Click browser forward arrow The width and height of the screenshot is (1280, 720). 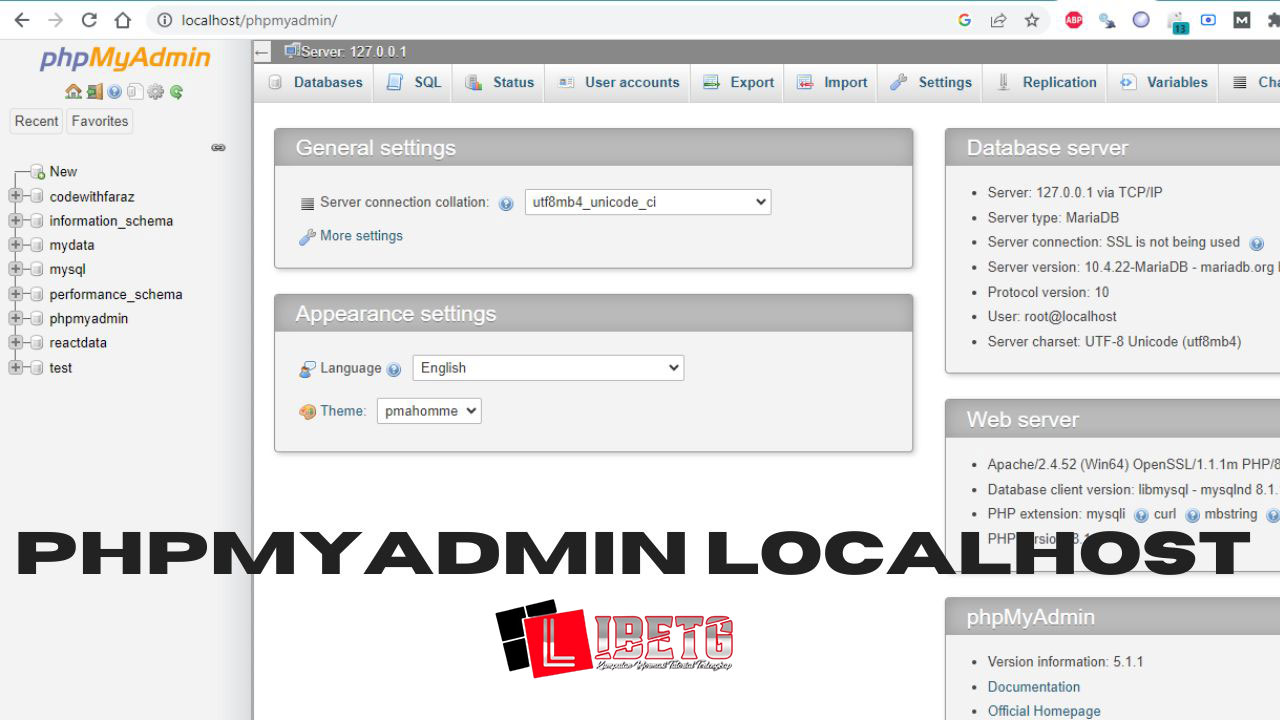pos(55,20)
